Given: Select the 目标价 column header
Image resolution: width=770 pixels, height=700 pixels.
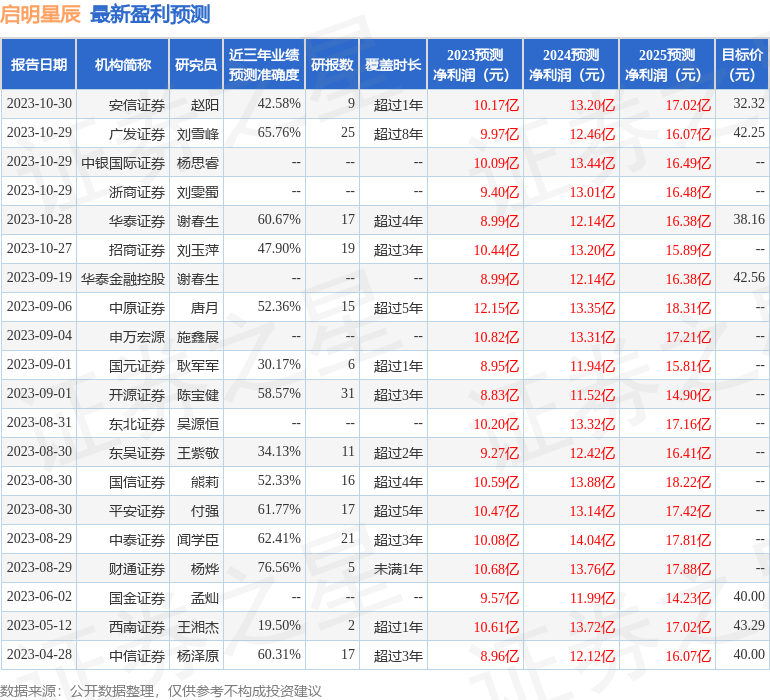Looking at the screenshot, I should pyautogui.click(x=742, y=64).
